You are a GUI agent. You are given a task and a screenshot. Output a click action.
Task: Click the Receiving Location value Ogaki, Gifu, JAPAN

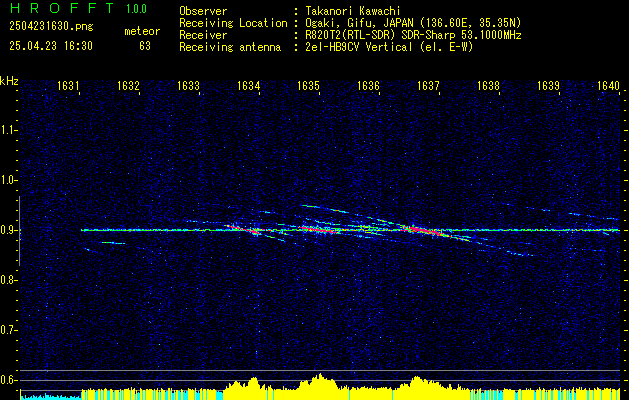(x=359, y=23)
